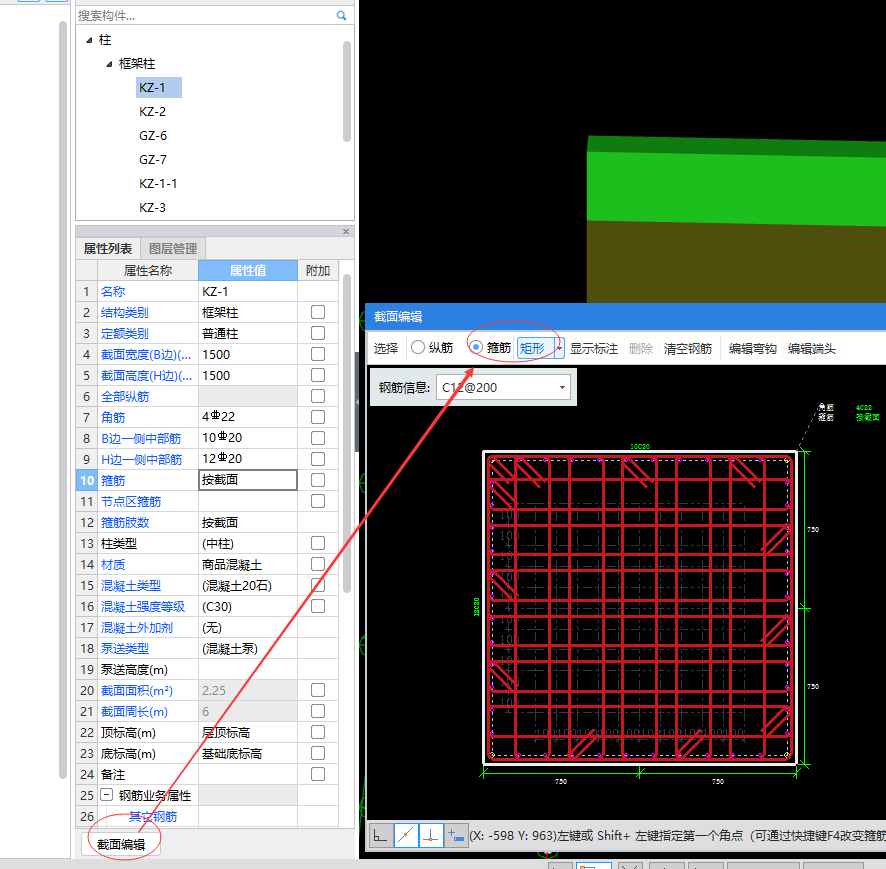Click 编辑端头 in section editor toolbar
This screenshot has width=886, height=869.
(812, 348)
